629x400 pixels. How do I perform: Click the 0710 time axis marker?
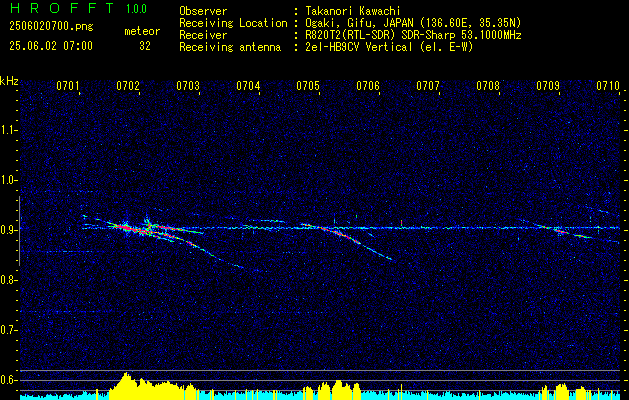tap(608, 86)
